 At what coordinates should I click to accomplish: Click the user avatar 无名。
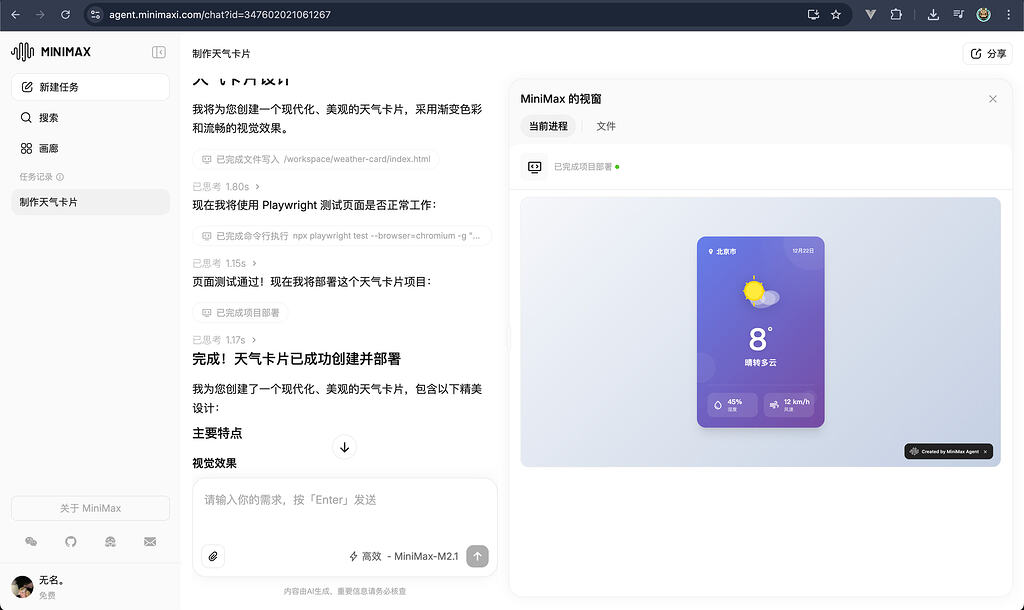tap(22, 586)
